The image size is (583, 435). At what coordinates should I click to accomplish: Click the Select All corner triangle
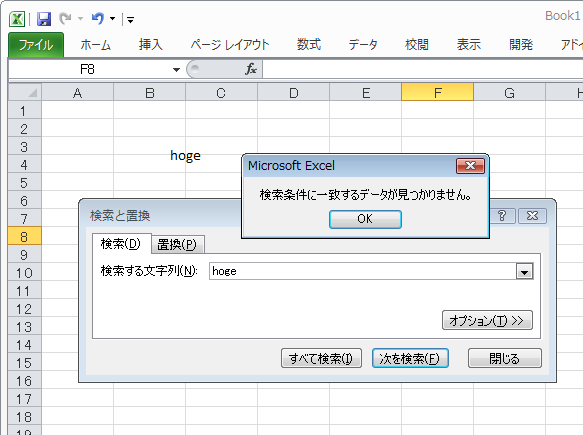25,92
